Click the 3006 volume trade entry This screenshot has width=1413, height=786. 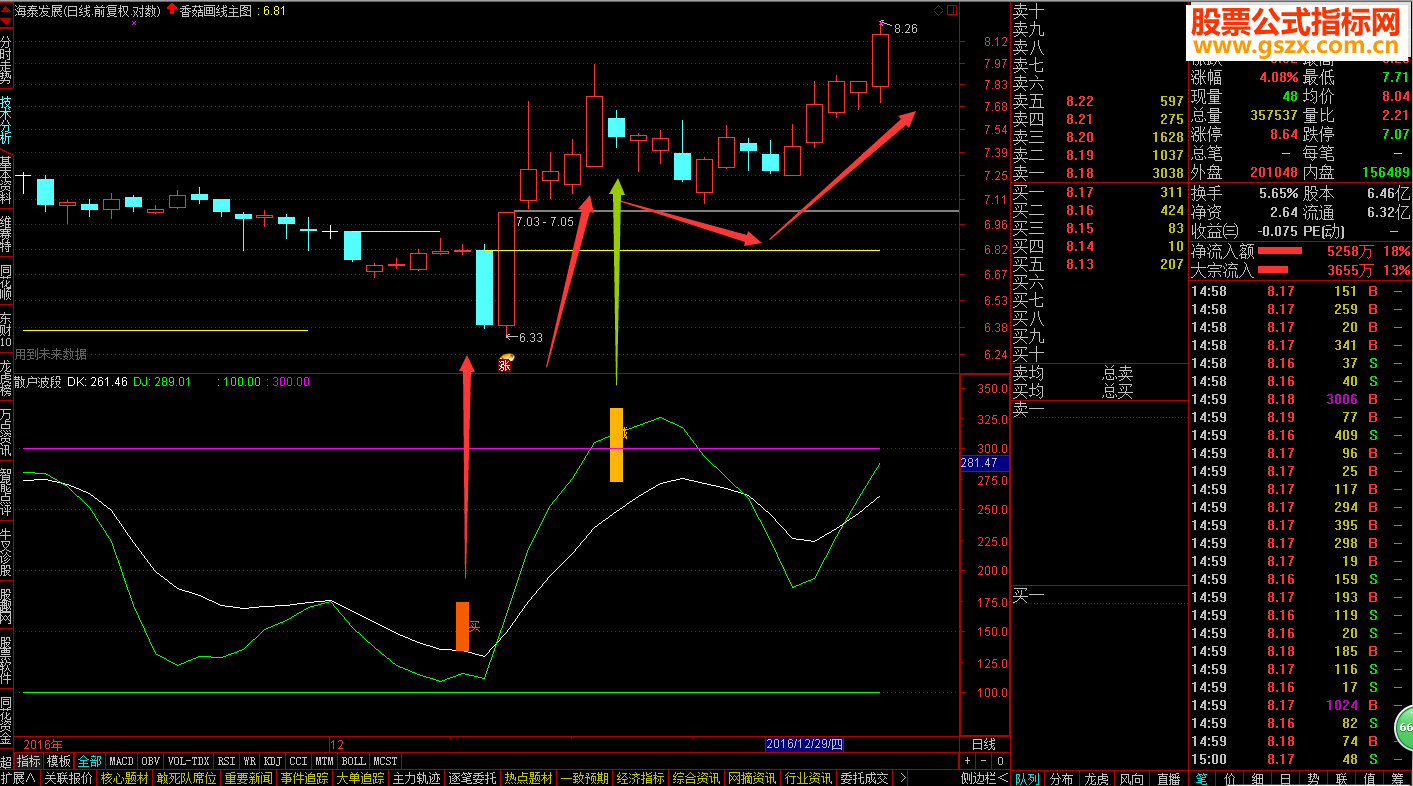(1342, 399)
